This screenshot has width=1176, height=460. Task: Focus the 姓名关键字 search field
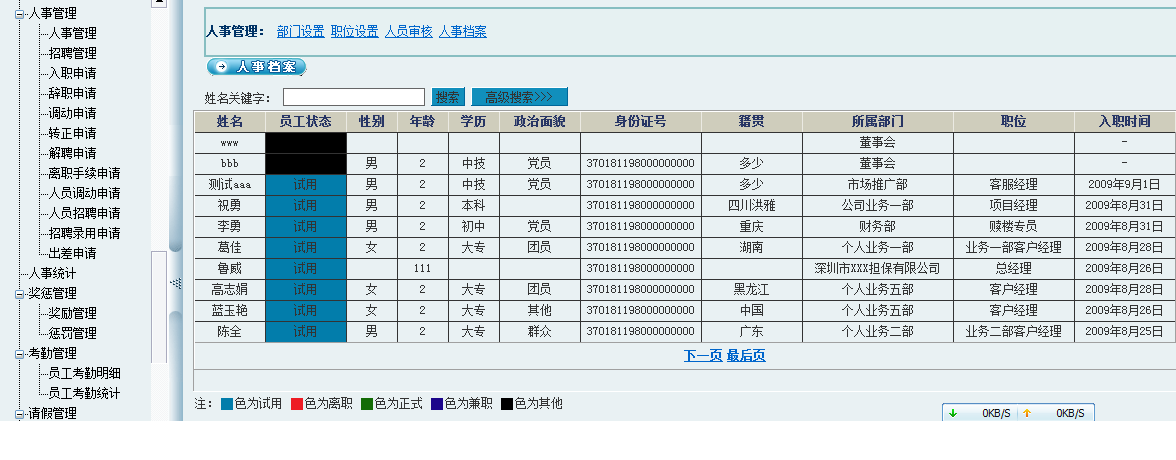point(354,97)
